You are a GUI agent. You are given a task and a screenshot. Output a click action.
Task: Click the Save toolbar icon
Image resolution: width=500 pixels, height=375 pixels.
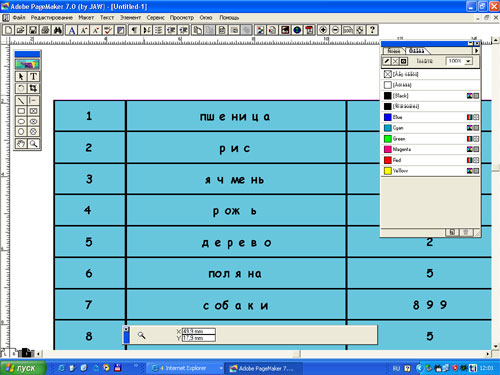tap(33, 30)
